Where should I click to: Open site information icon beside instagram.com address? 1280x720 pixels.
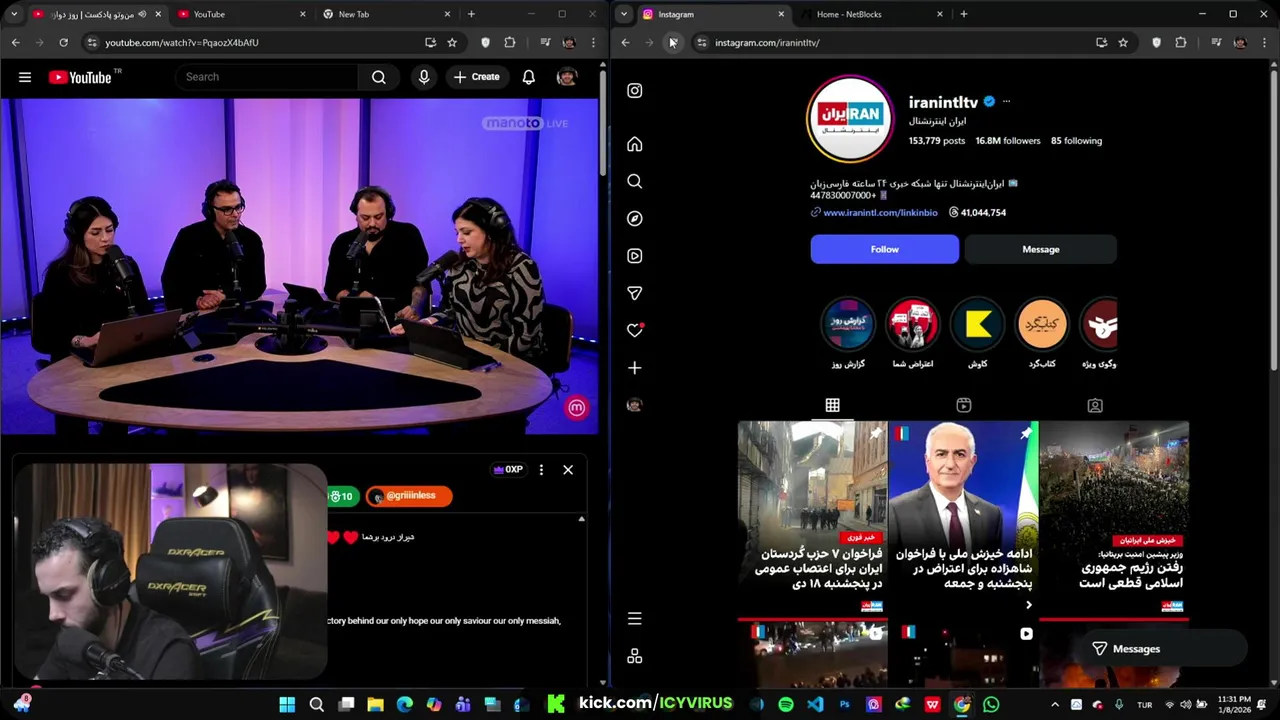[x=701, y=43]
